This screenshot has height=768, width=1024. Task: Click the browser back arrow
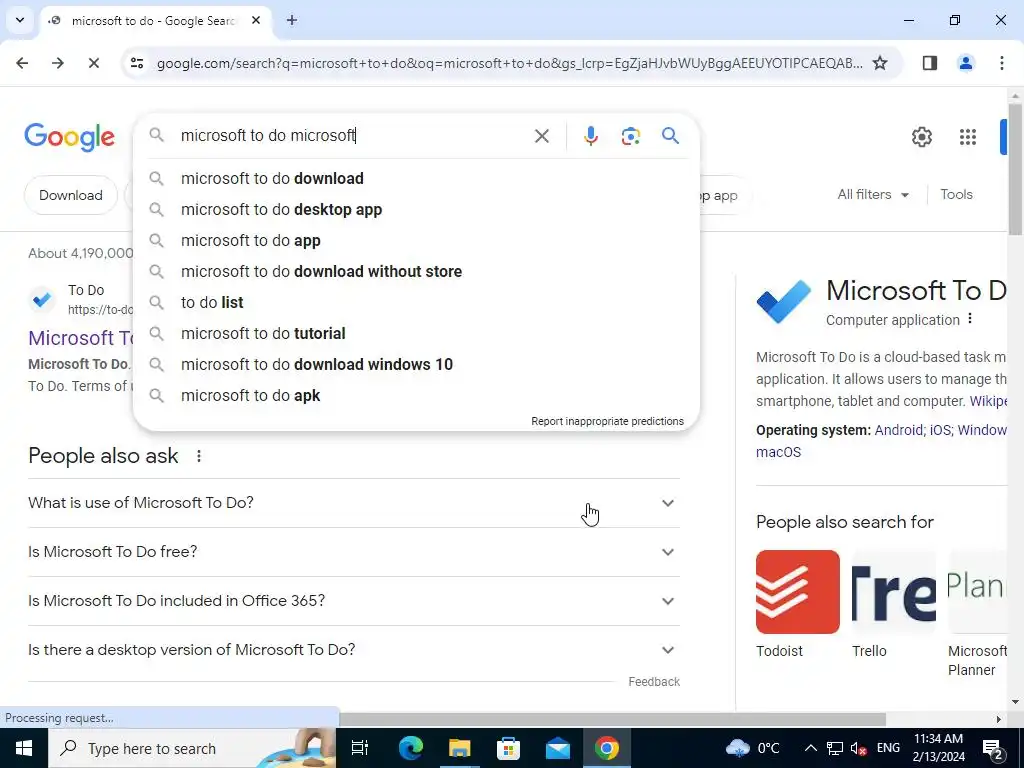coord(22,63)
